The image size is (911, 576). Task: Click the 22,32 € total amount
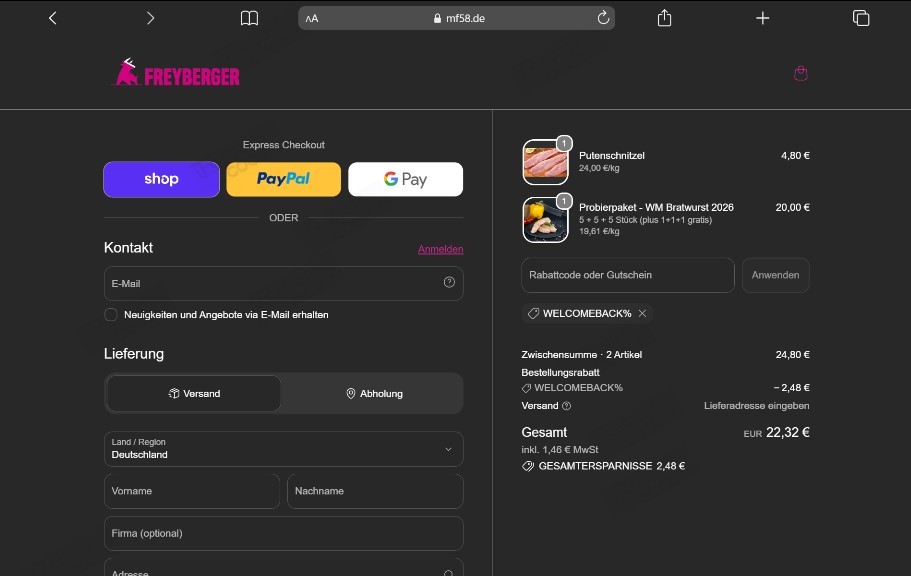[788, 432]
